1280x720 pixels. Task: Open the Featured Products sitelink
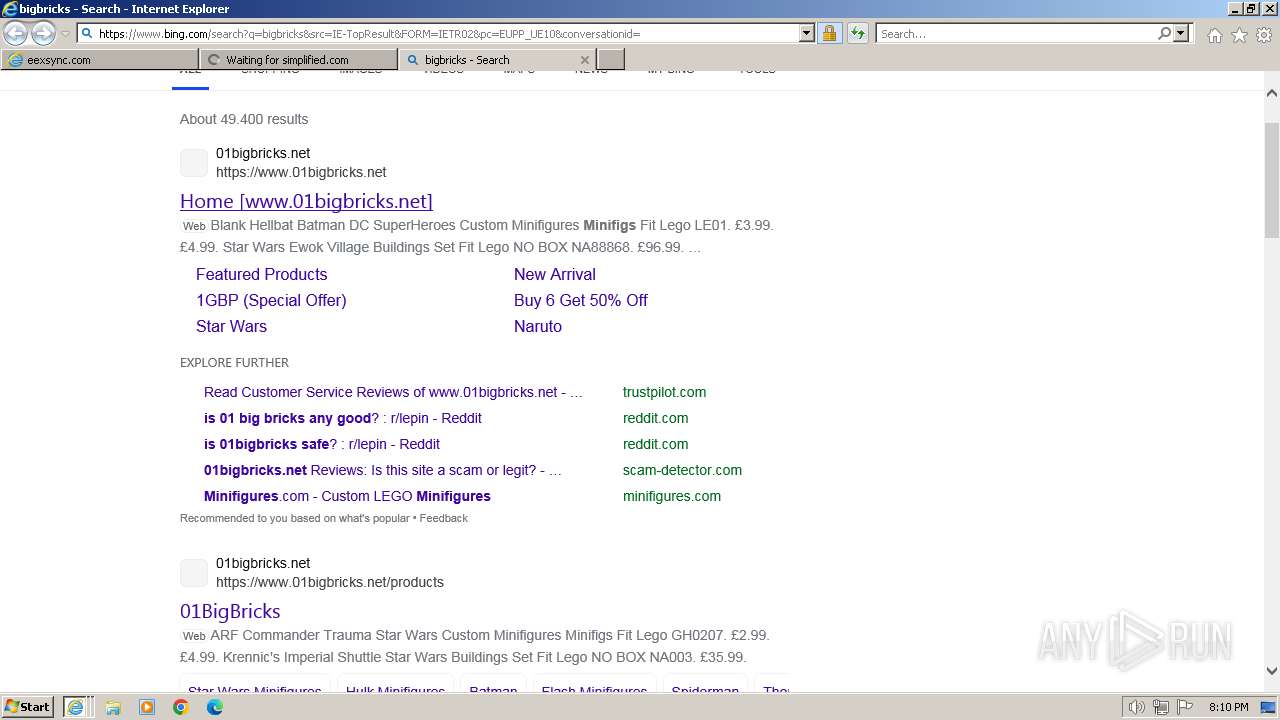coord(262,274)
